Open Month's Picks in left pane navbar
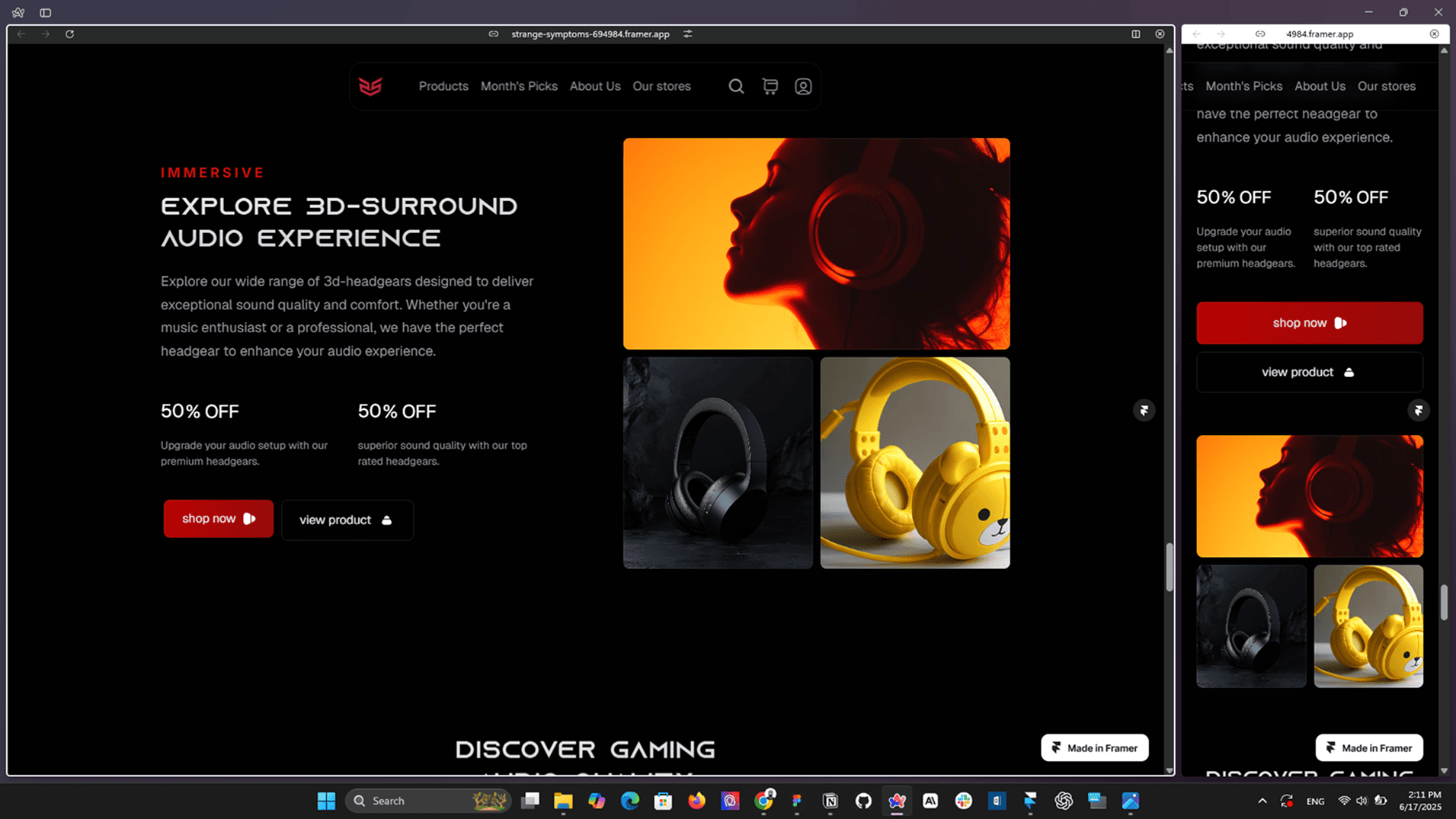 point(519,86)
